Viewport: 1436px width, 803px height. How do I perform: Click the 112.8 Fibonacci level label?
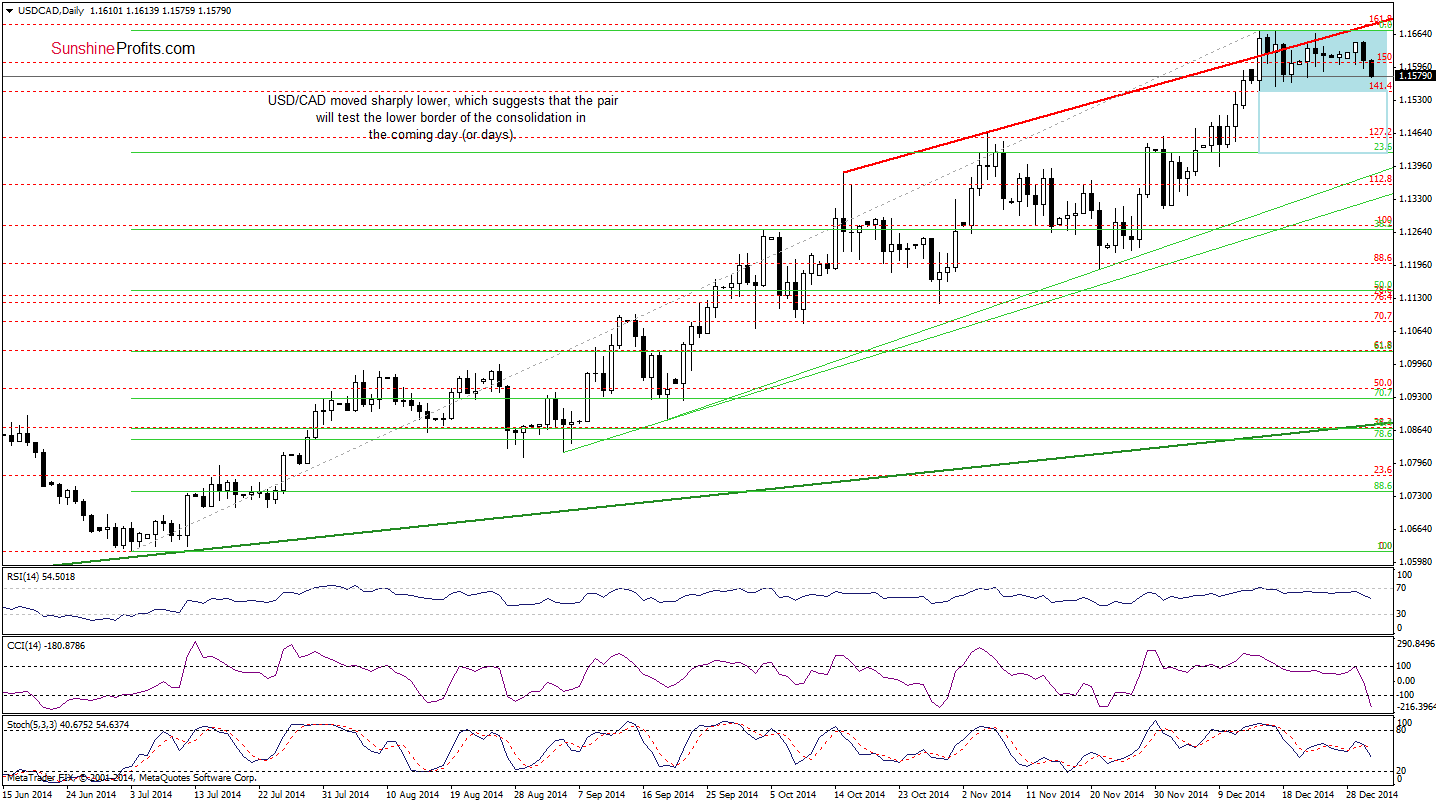pyautogui.click(x=1381, y=178)
